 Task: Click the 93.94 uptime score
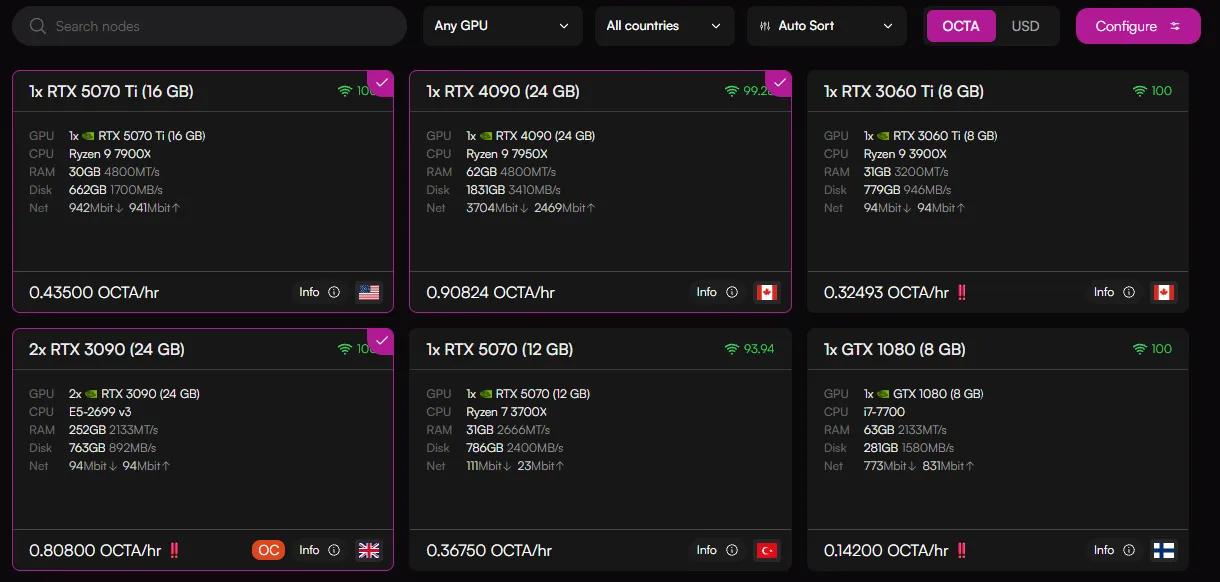[x=759, y=349]
